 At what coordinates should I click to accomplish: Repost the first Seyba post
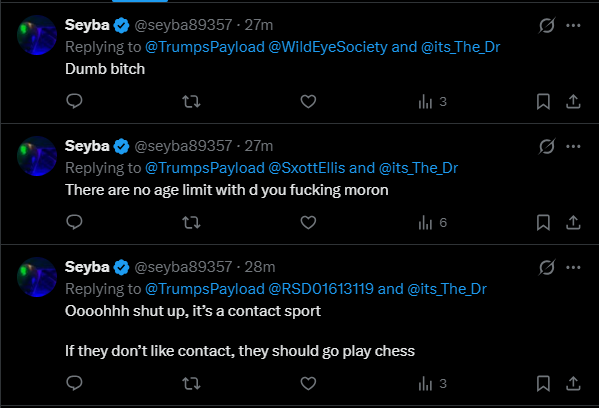(x=191, y=102)
